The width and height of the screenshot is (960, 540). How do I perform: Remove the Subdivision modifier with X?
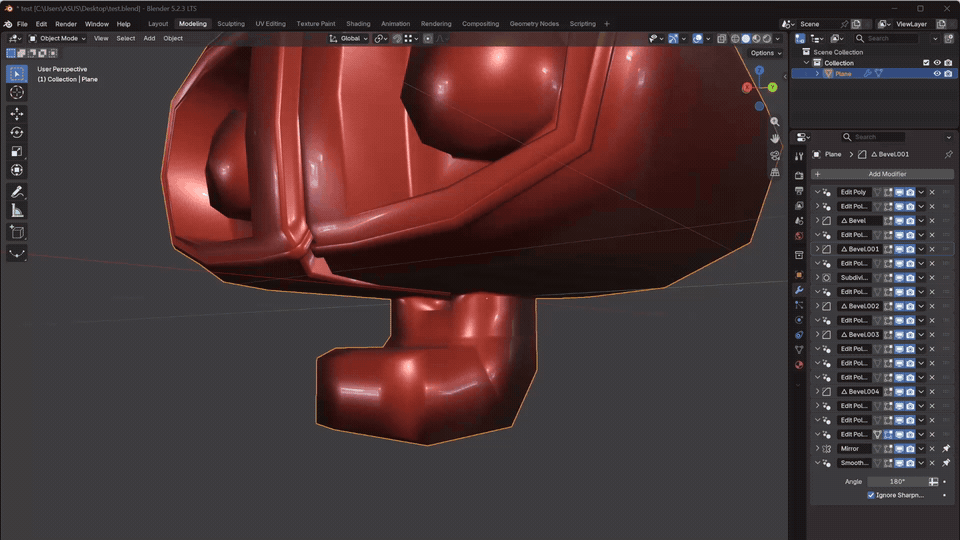pyautogui.click(x=932, y=278)
